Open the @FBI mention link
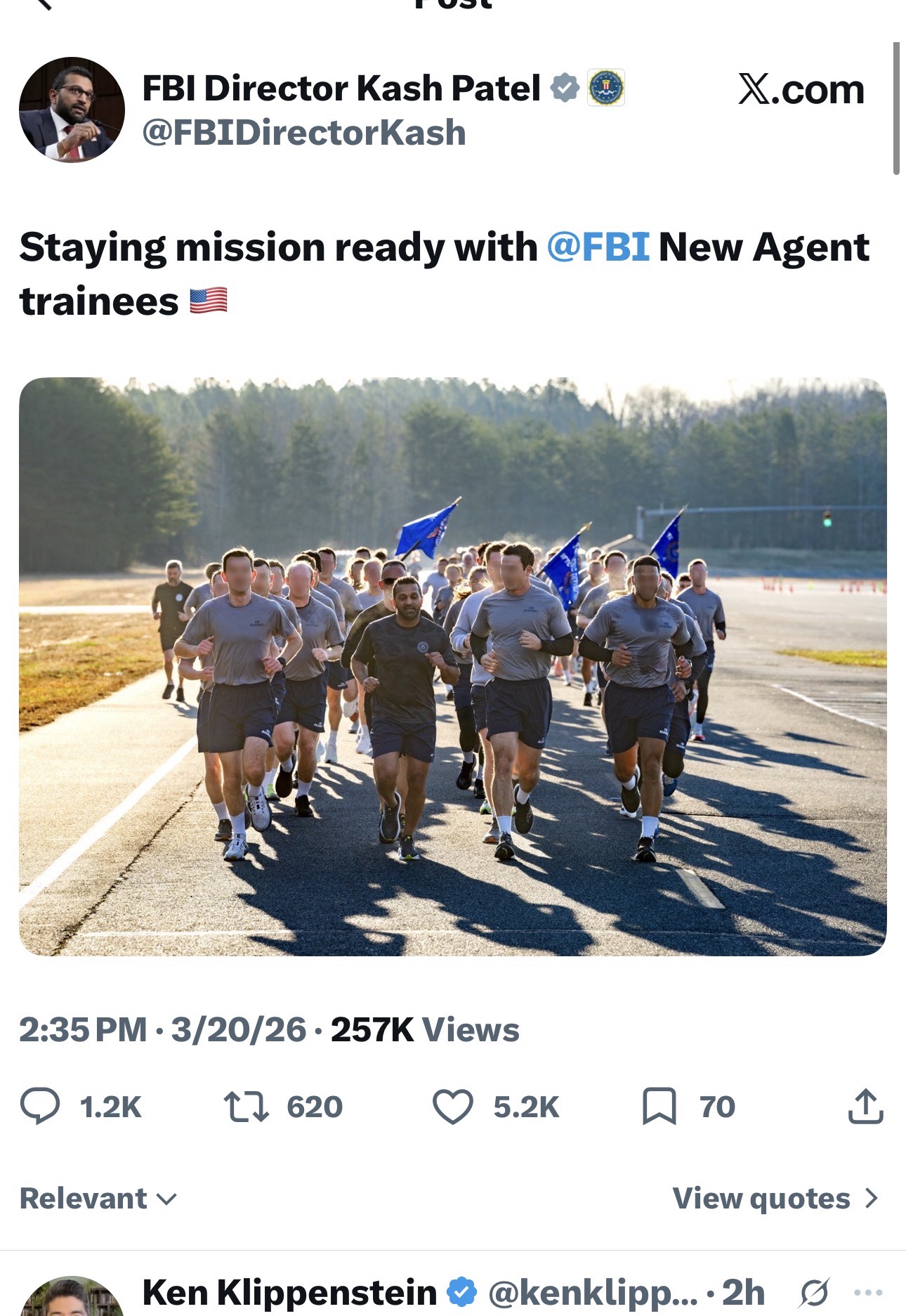 (598, 247)
